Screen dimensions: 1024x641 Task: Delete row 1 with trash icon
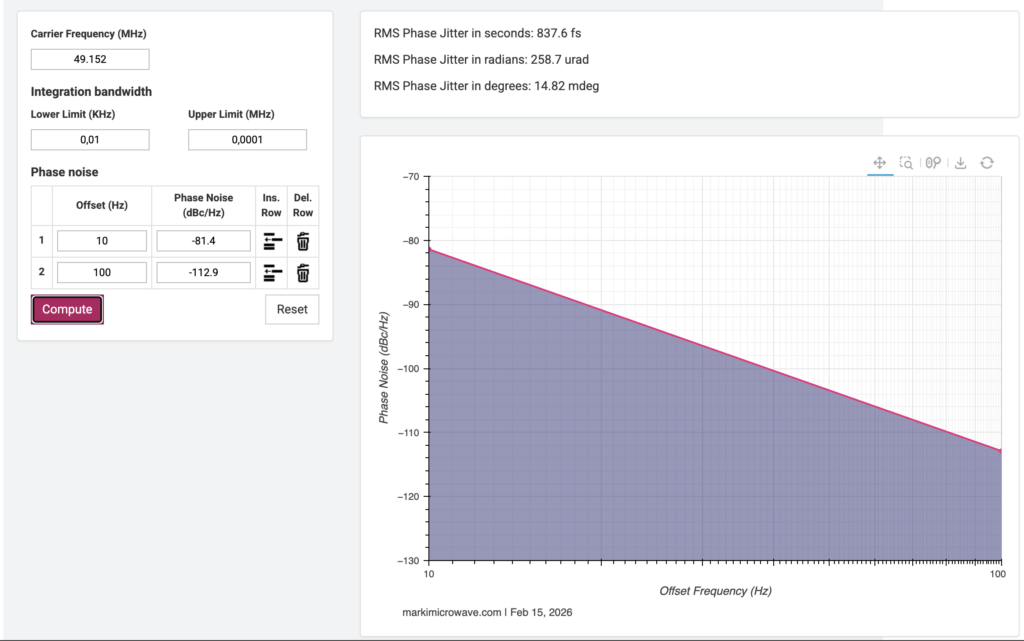click(303, 241)
